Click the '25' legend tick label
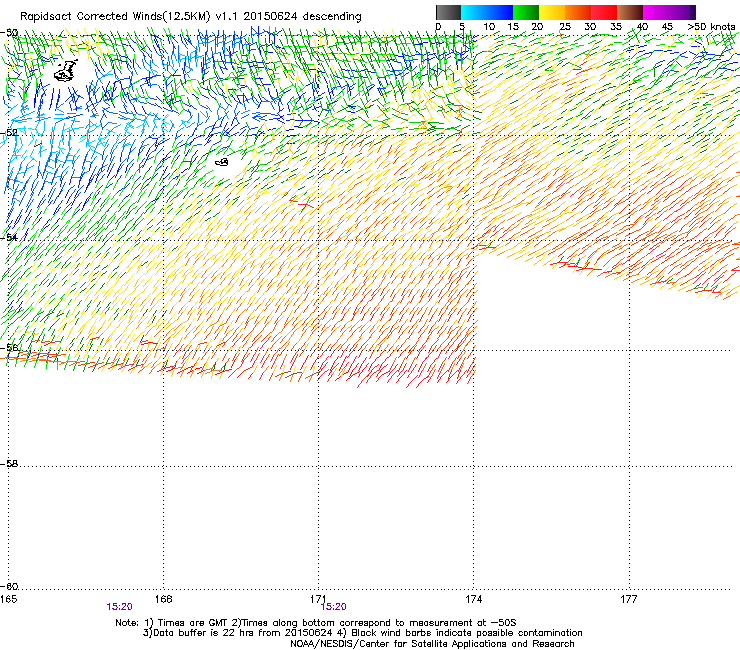This screenshot has height=650, width=740. coord(565,27)
